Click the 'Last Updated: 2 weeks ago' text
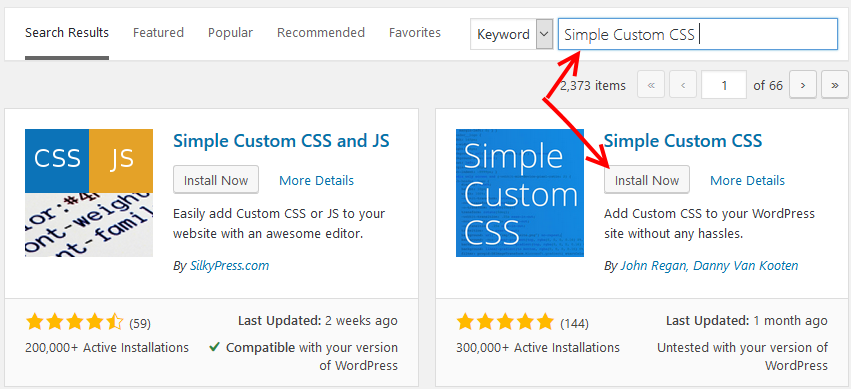Image resolution: width=851 pixels, height=389 pixels. [x=317, y=321]
